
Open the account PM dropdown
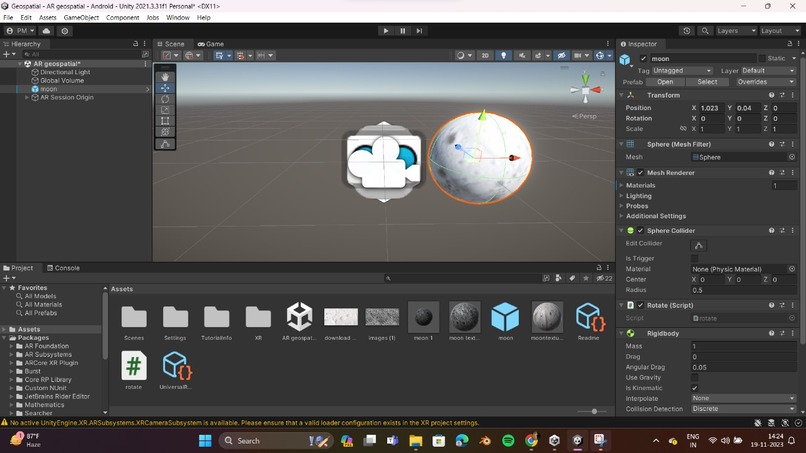click(20, 31)
